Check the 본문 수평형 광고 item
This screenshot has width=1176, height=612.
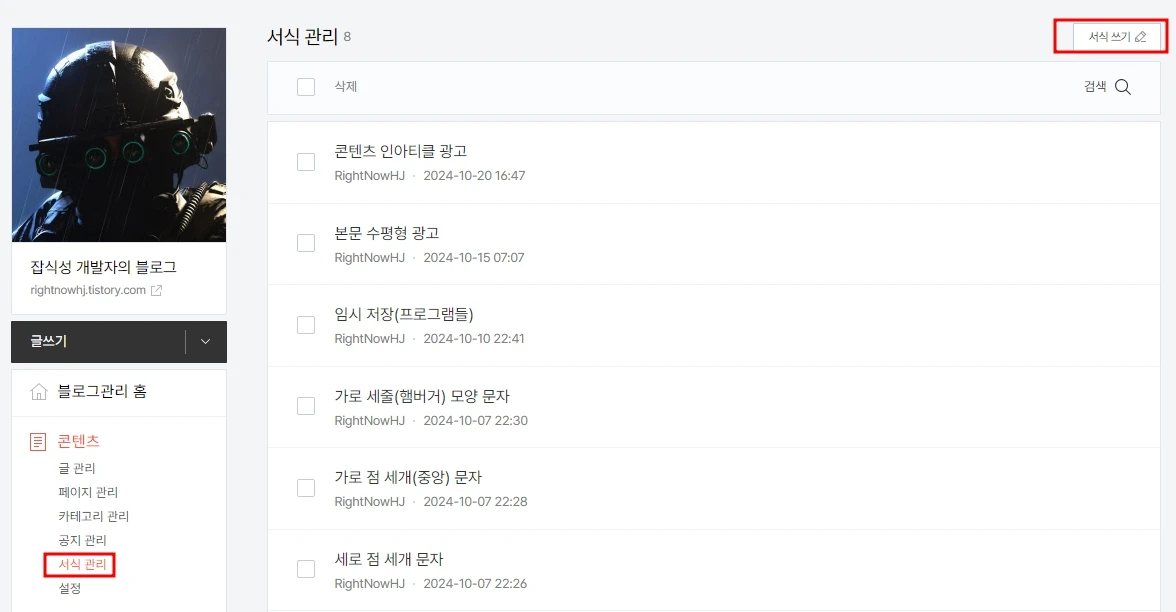pos(305,243)
